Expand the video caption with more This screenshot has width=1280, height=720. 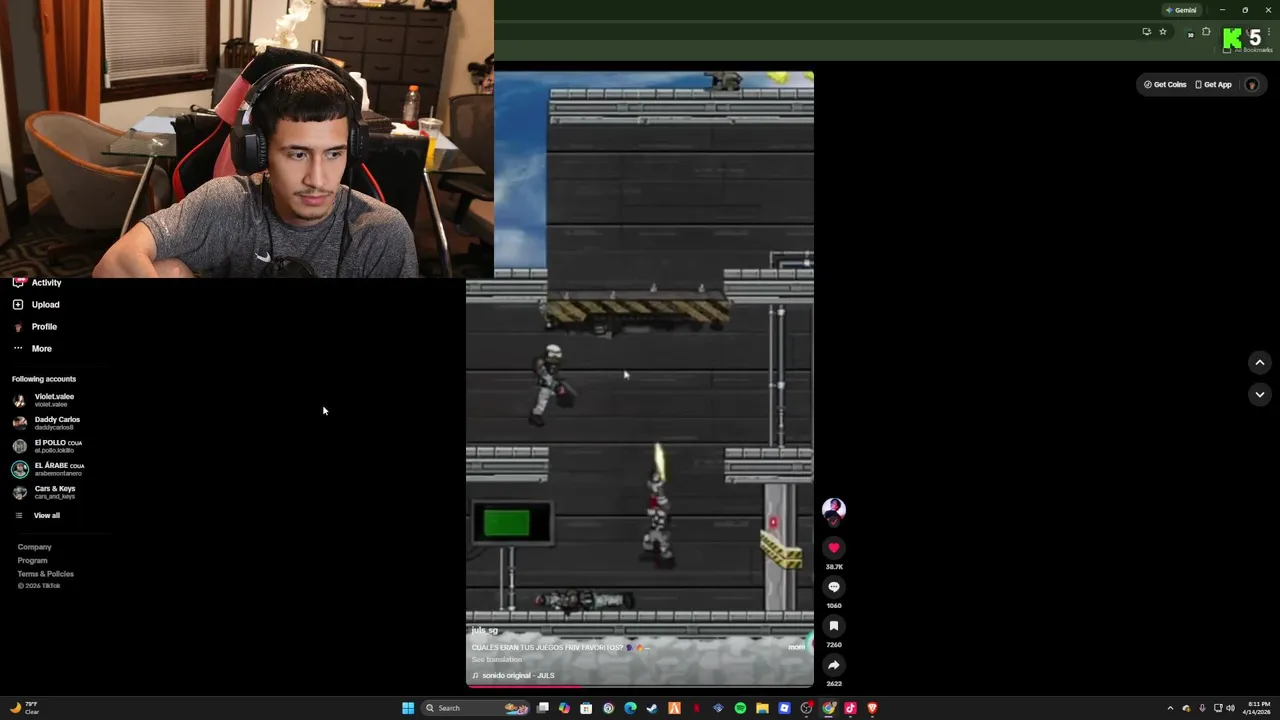[796, 647]
